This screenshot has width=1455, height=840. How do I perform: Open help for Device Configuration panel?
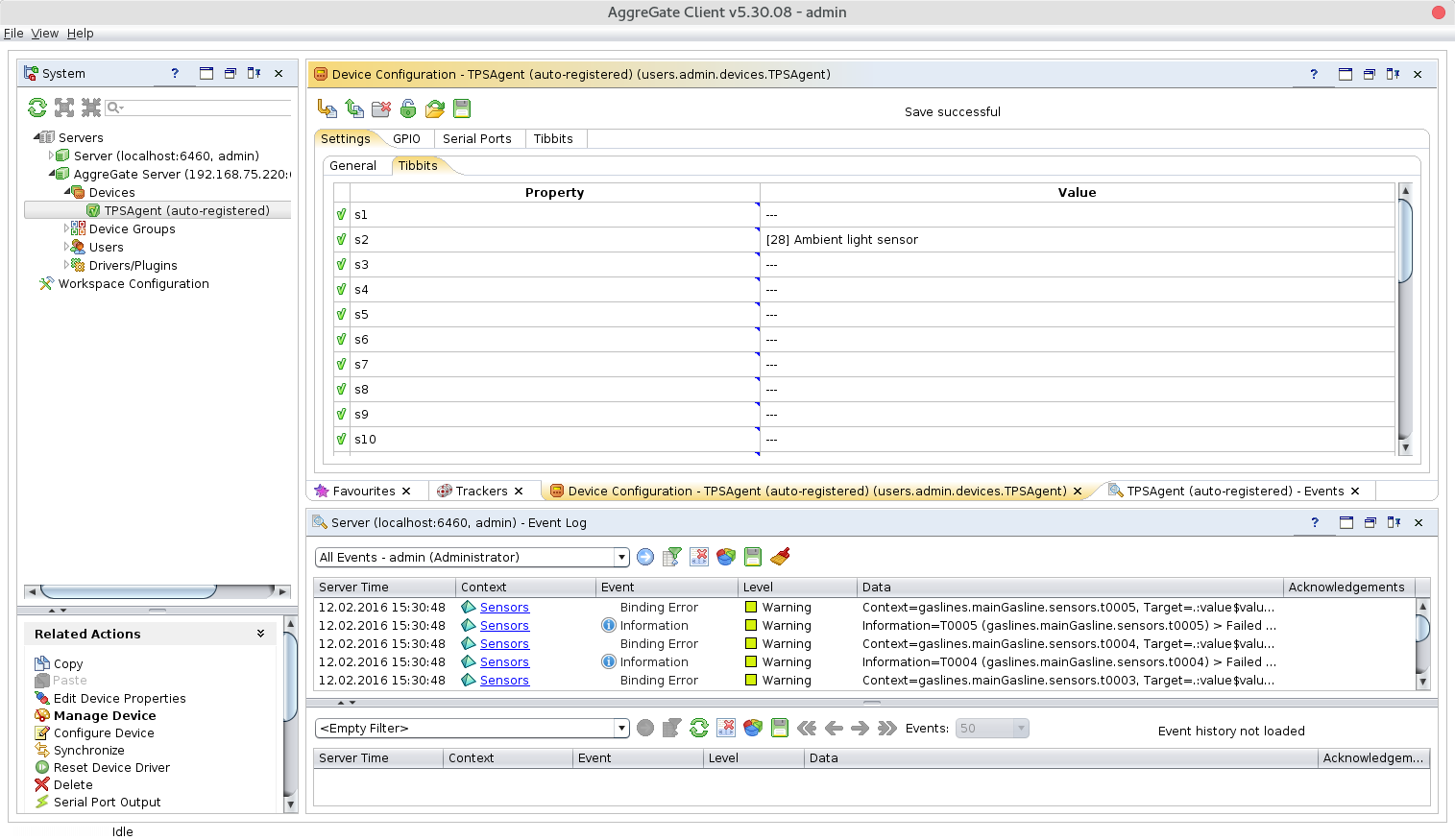point(1314,74)
